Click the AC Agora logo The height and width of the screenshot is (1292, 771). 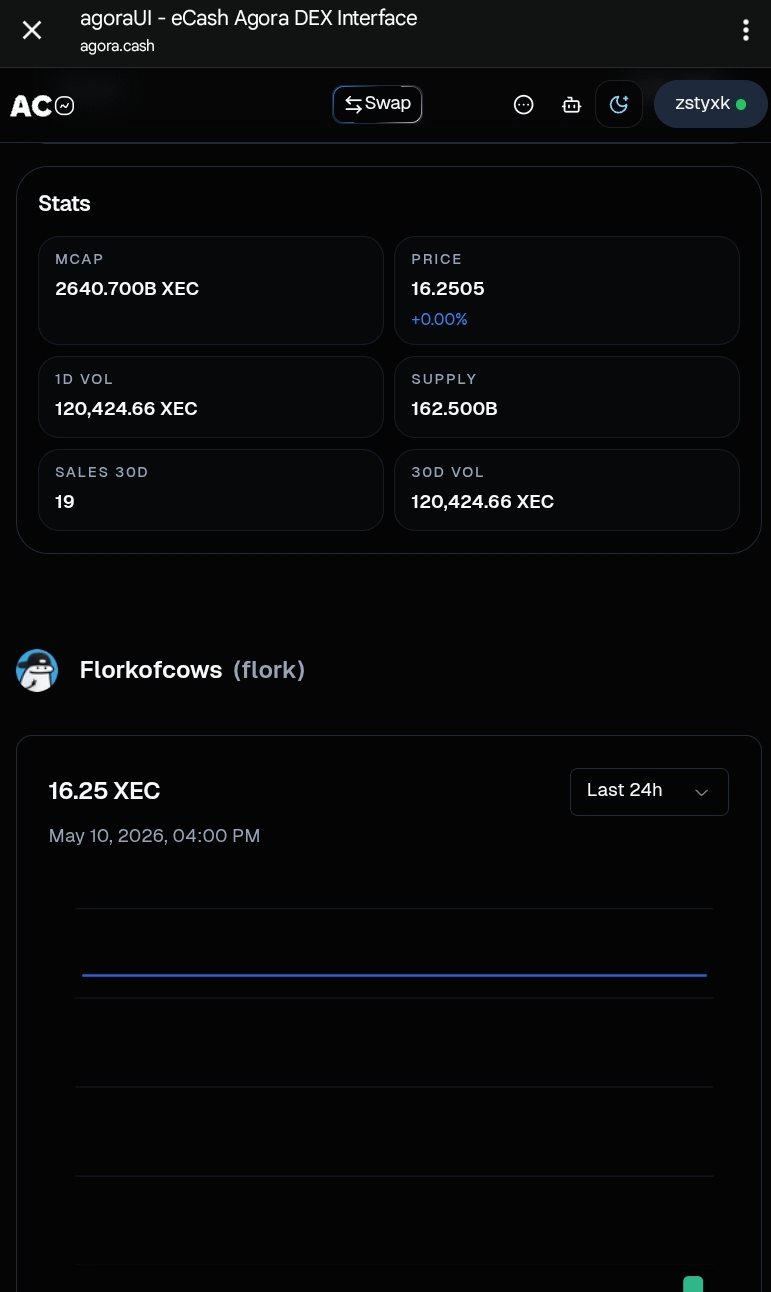pyautogui.click(x=42, y=105)
